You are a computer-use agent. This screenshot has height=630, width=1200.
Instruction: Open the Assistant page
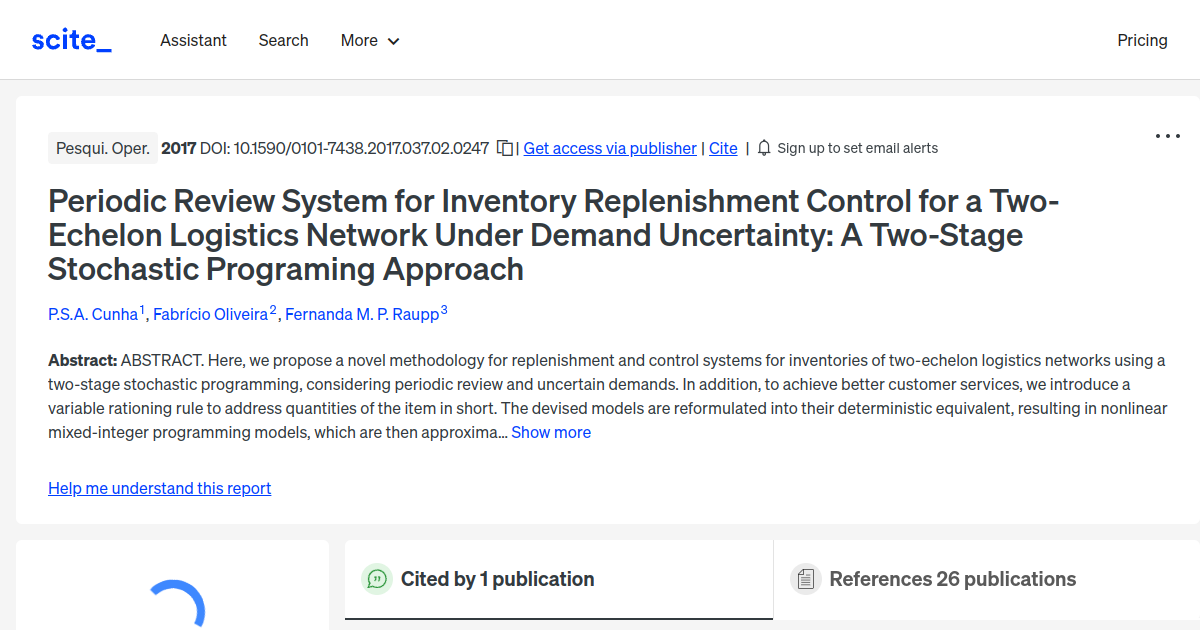(x=193, y=40)
